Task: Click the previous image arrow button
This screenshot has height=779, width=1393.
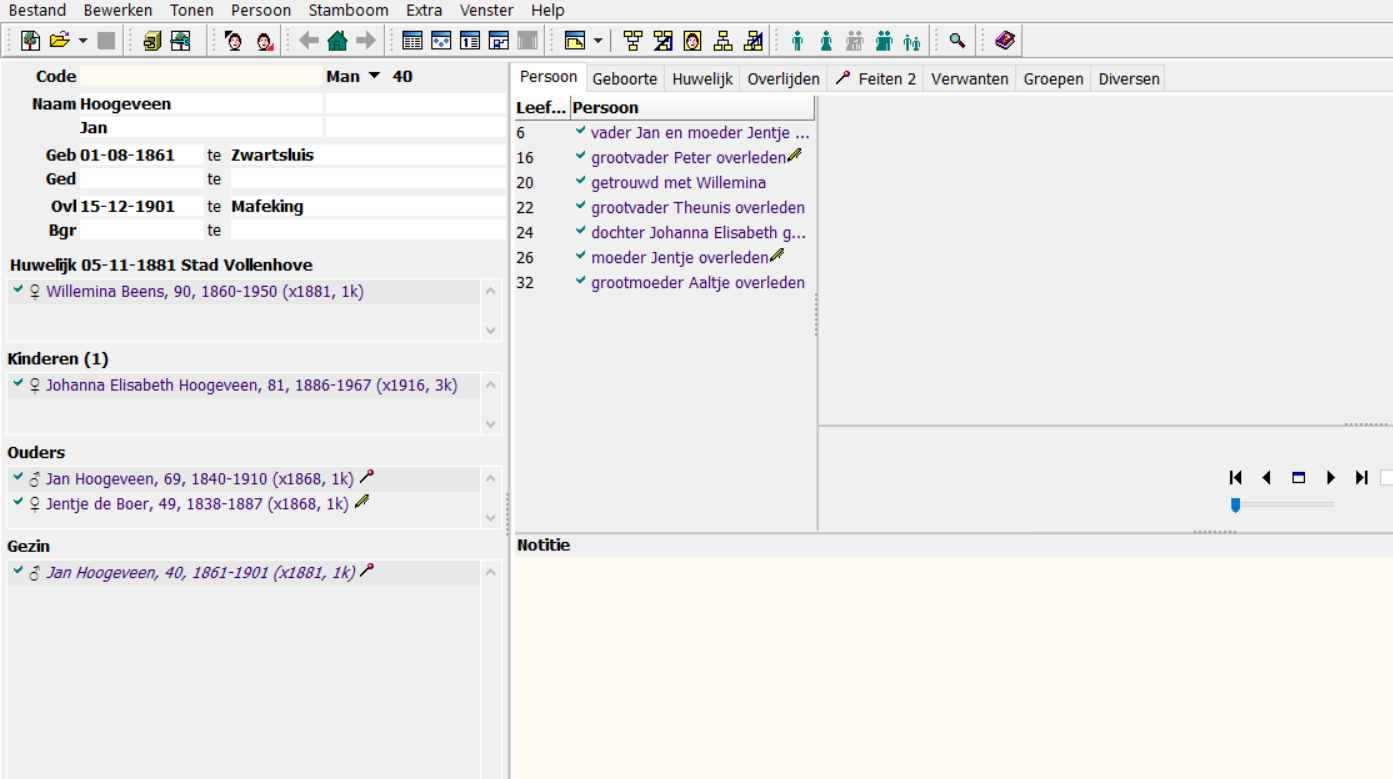Action: coord(1266,478)
